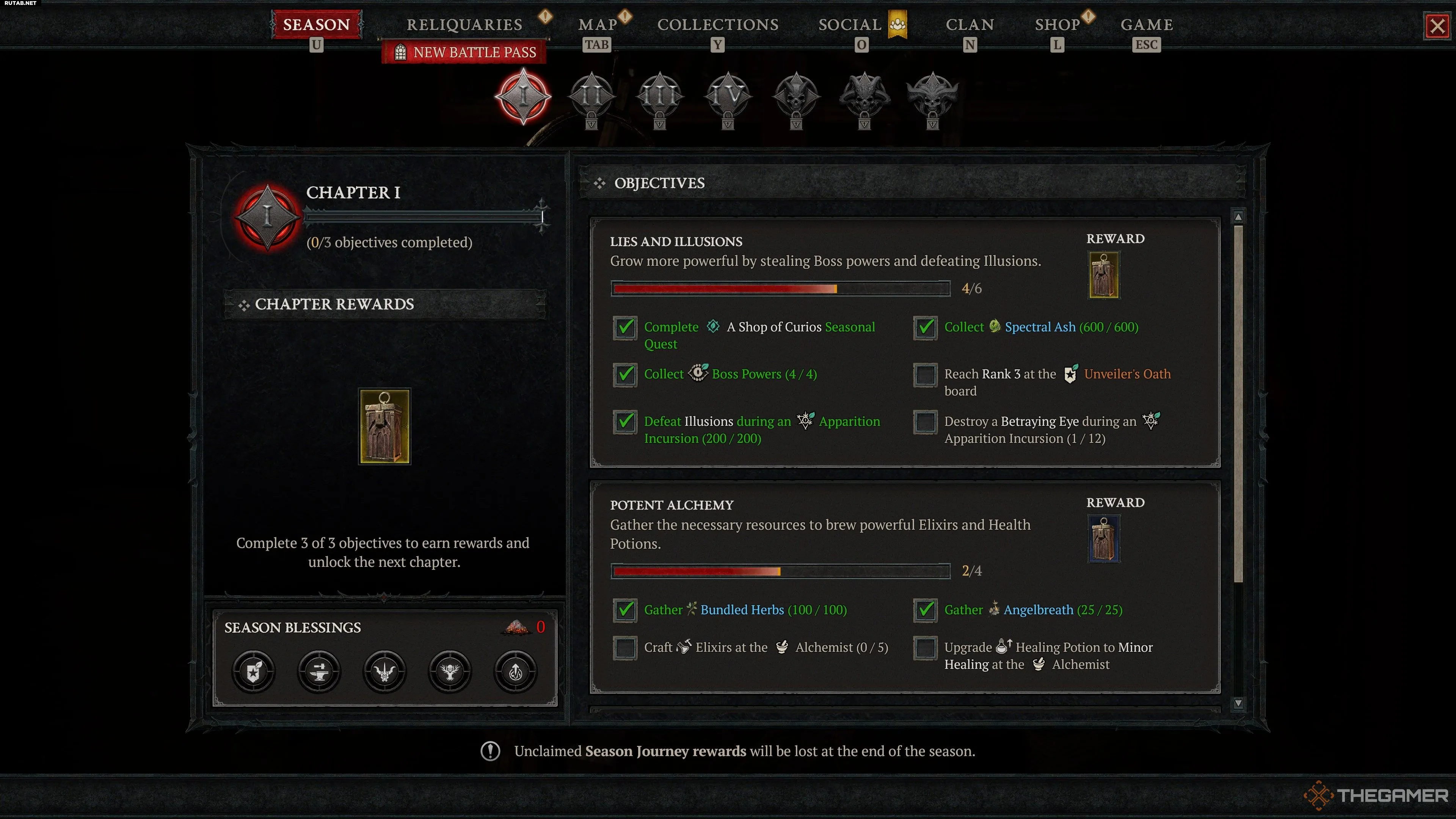Click the New Battle Pass button
This screenshot has width=1456, height=819.
[x=464, y=52]
